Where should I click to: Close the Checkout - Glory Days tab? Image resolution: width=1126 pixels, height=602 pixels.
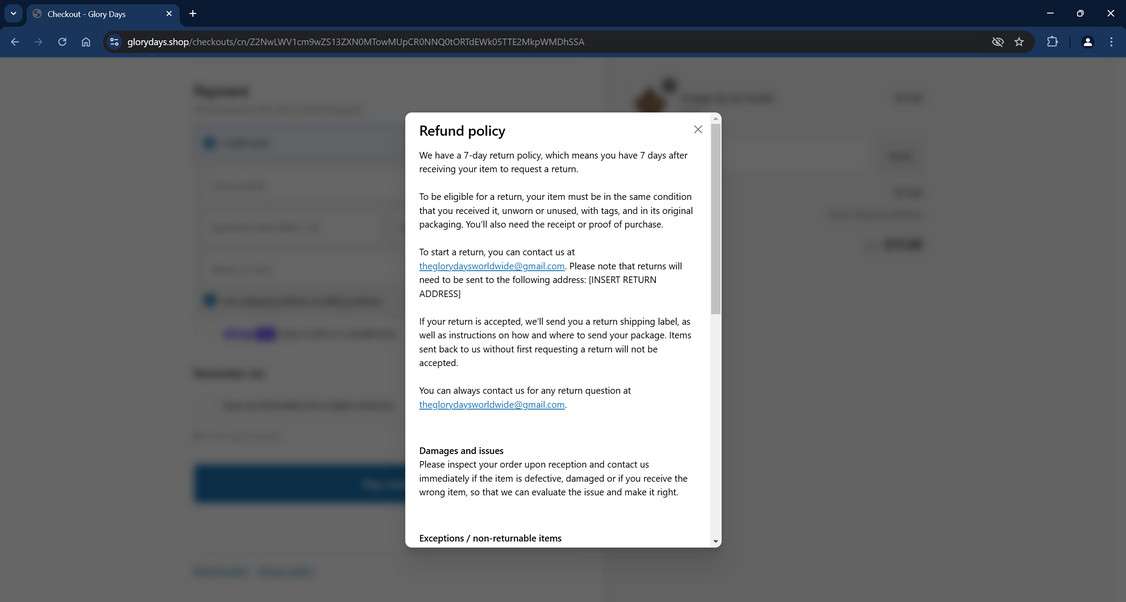click(x=169, y=14)
